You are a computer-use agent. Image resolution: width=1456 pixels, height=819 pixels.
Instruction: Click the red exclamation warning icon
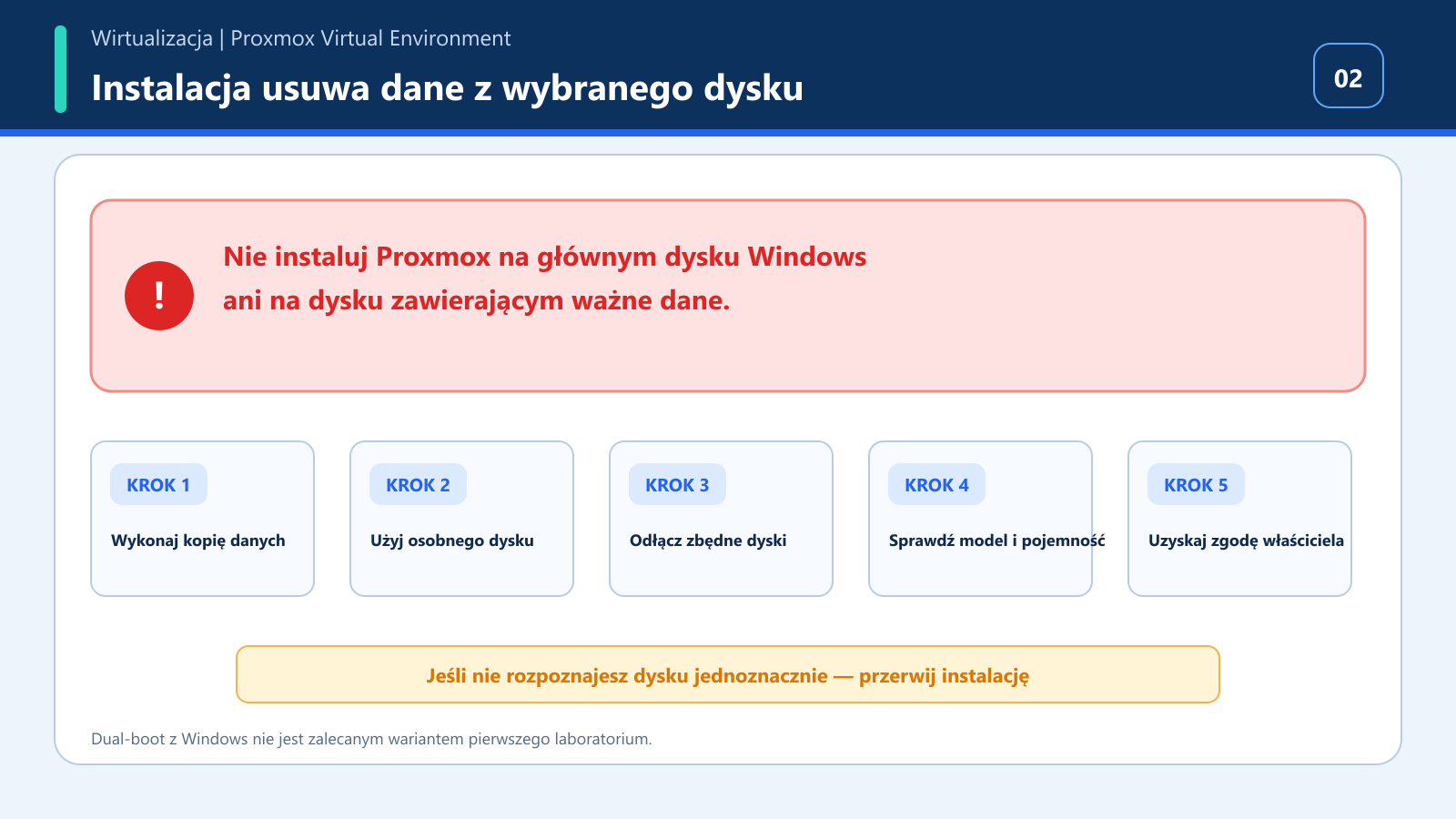coord(159,296)
